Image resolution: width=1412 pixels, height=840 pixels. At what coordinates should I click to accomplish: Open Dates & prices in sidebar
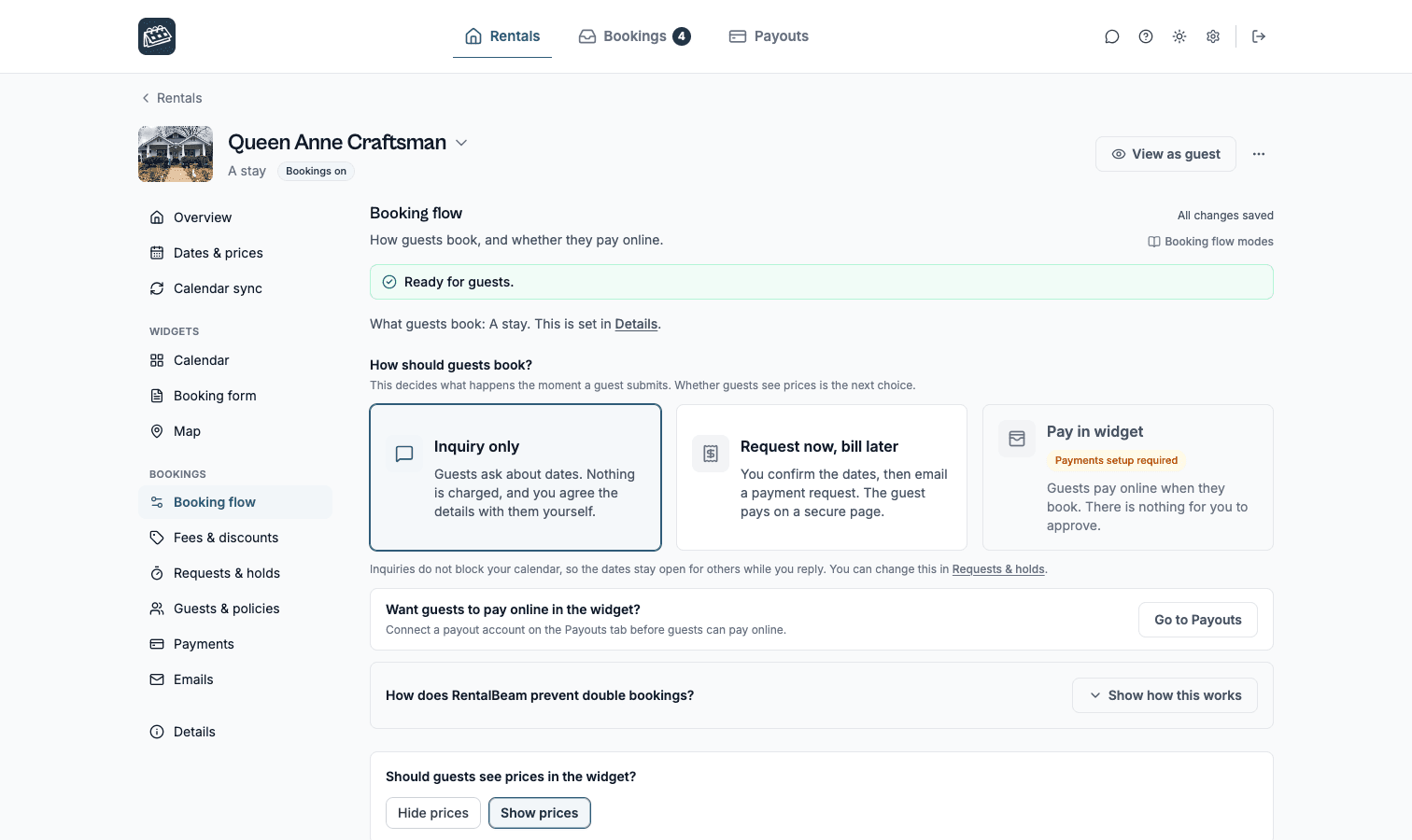click(235, 253)
